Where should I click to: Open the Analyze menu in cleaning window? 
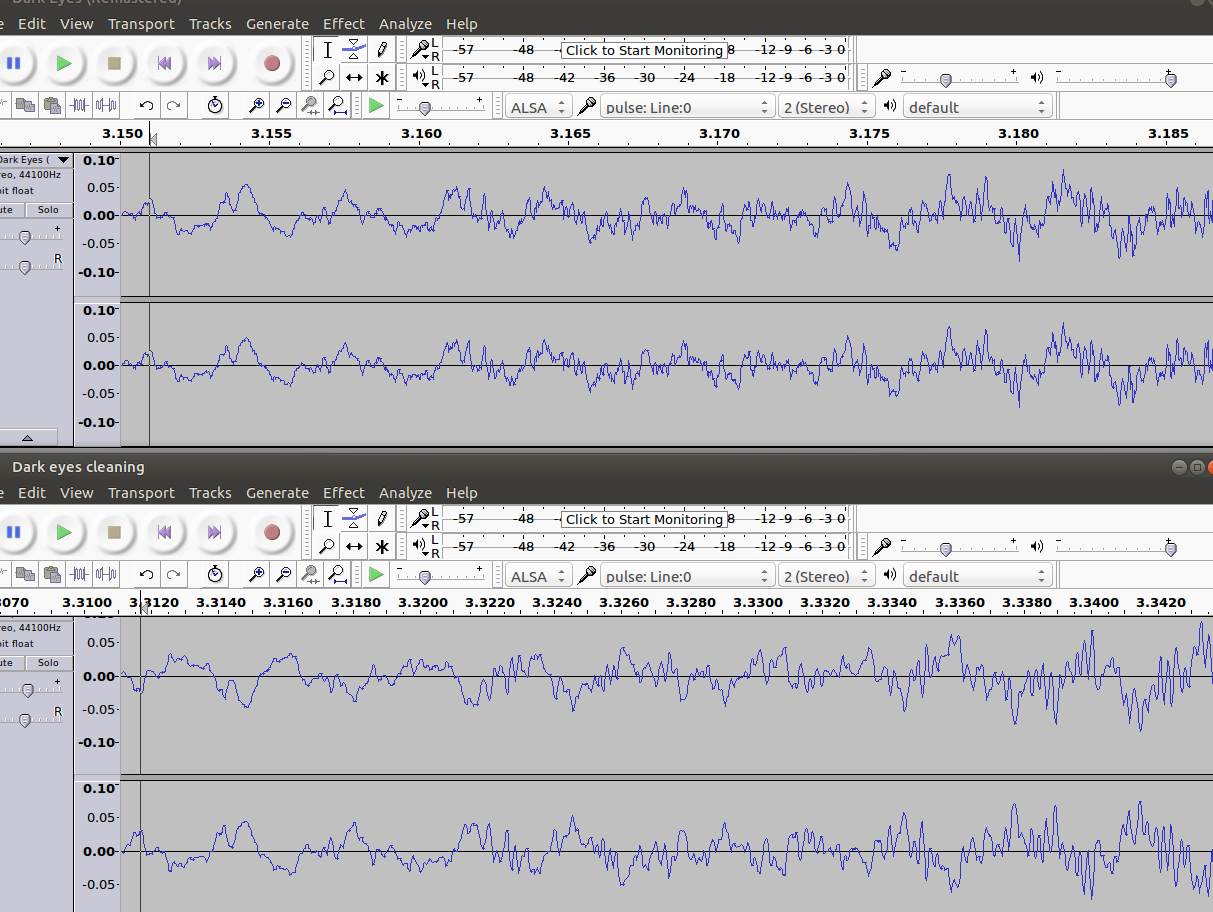point(405,492)
